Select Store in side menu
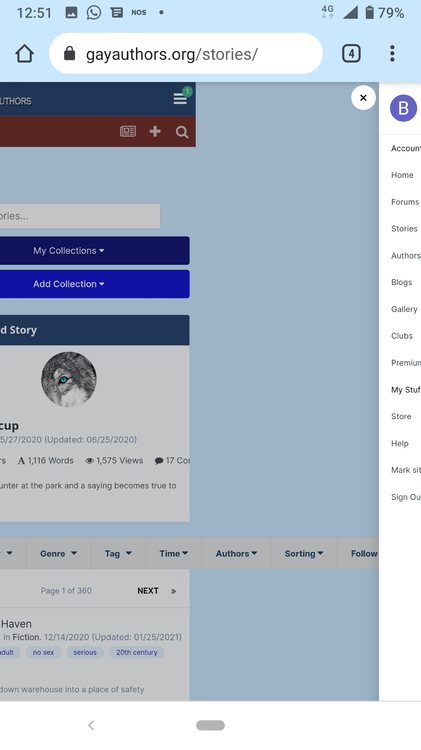This screenshot has height=750, width=421. tap(401, 417)
